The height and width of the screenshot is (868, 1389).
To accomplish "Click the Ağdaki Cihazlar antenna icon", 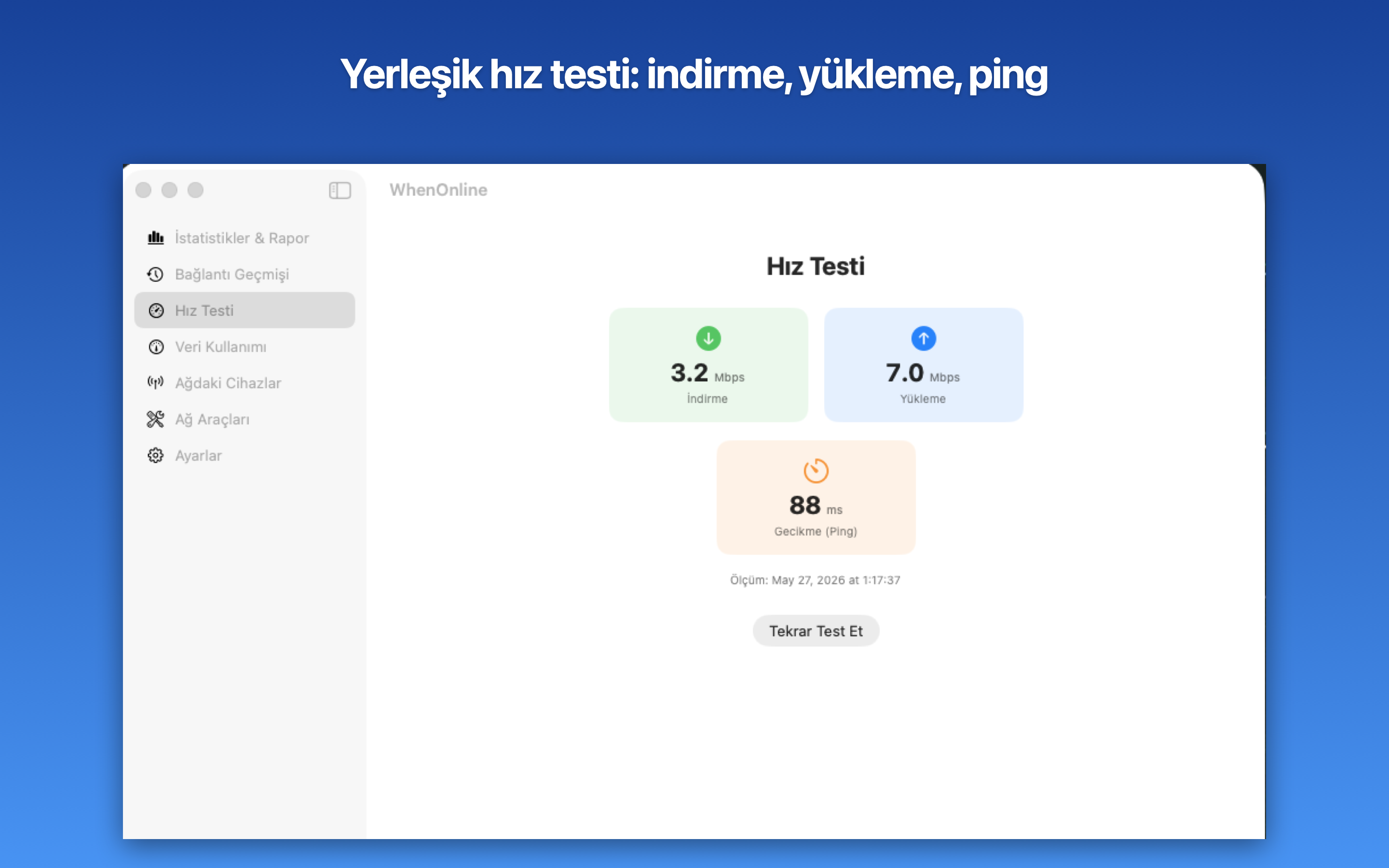I will coord(156,382).
